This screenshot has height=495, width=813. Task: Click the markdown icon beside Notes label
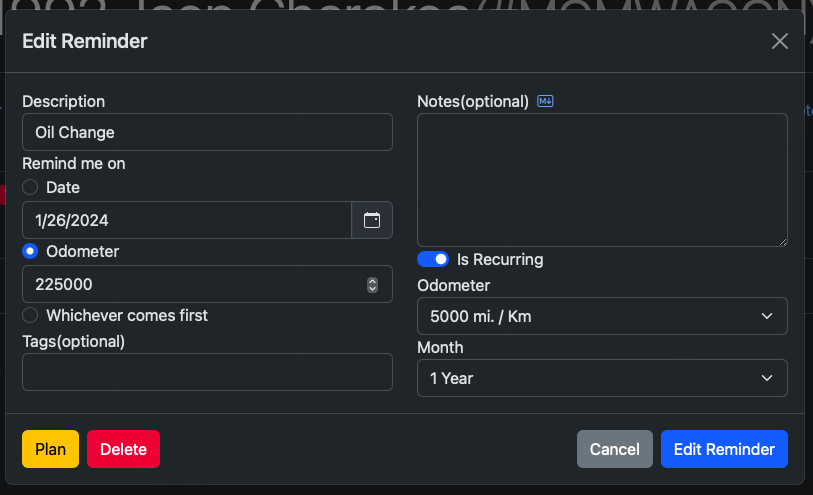pyautogui.click(x=545, y=101)
